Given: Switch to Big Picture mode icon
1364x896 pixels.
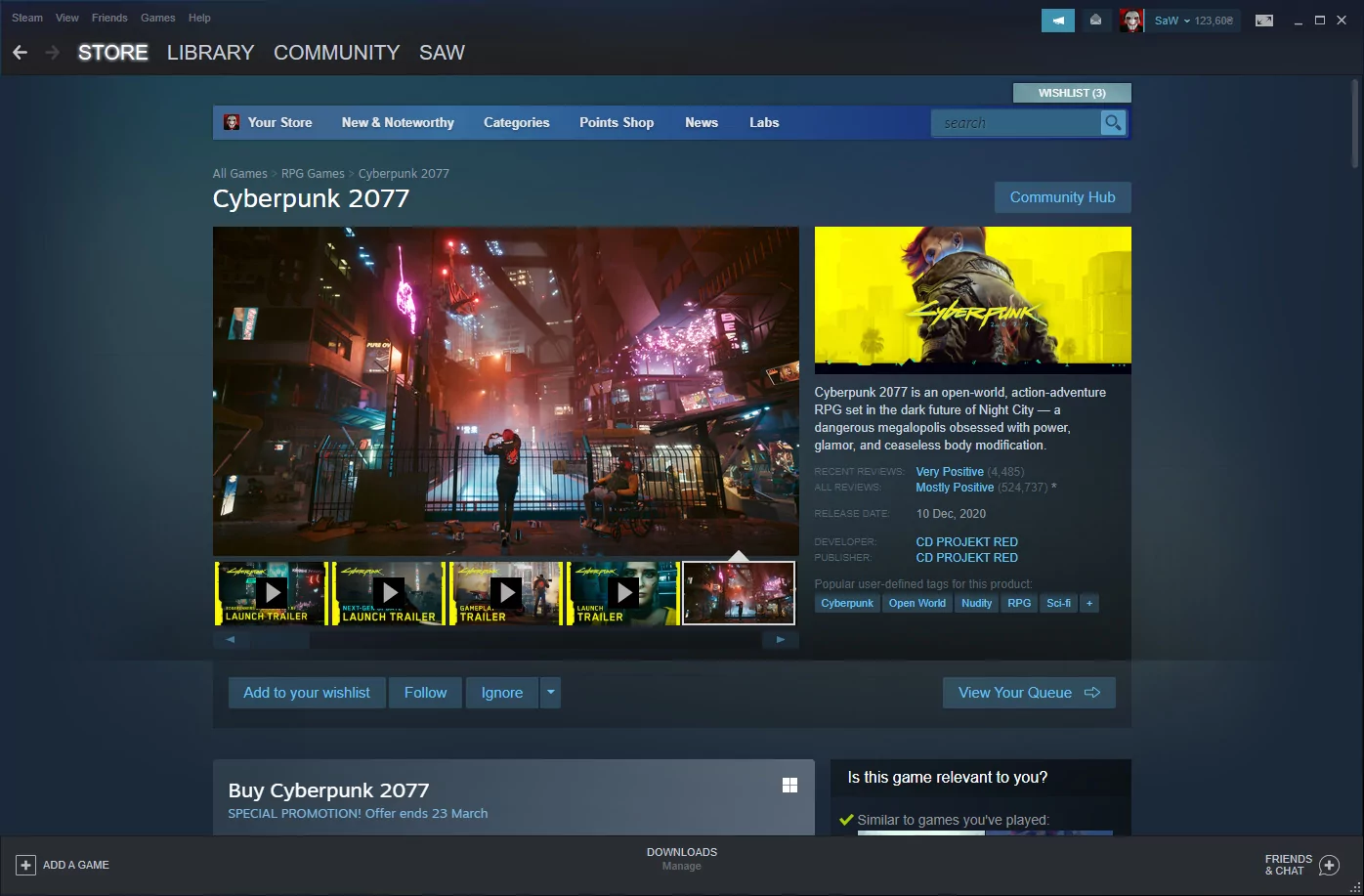Looking at the screenshot, I should (x=1264, y=21).
